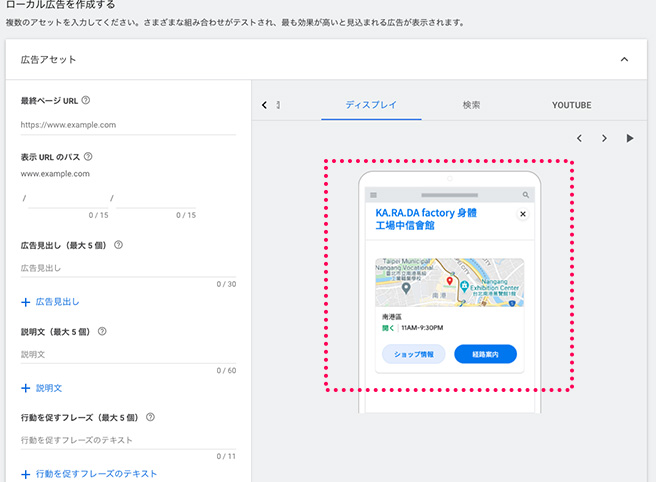
Task: Show previous ad preview variation
Action: tap(579, 138)
